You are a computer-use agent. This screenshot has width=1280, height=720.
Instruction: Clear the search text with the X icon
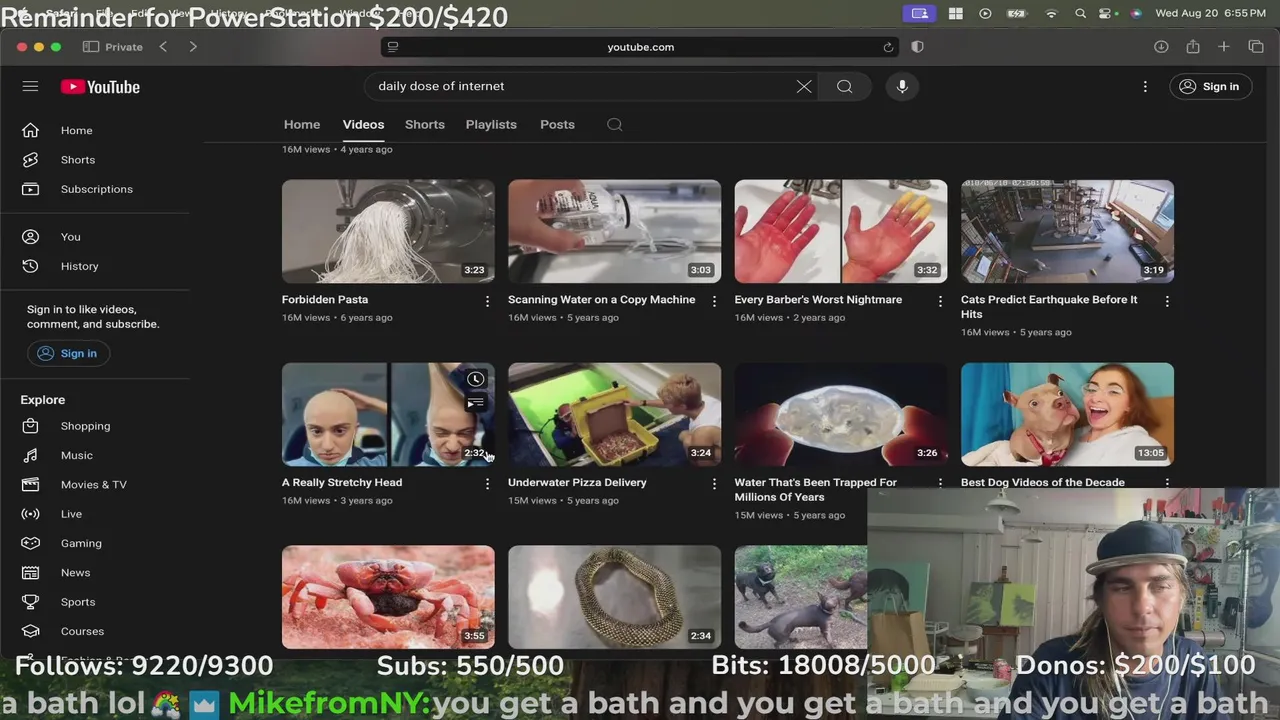(x=804, y=86)
